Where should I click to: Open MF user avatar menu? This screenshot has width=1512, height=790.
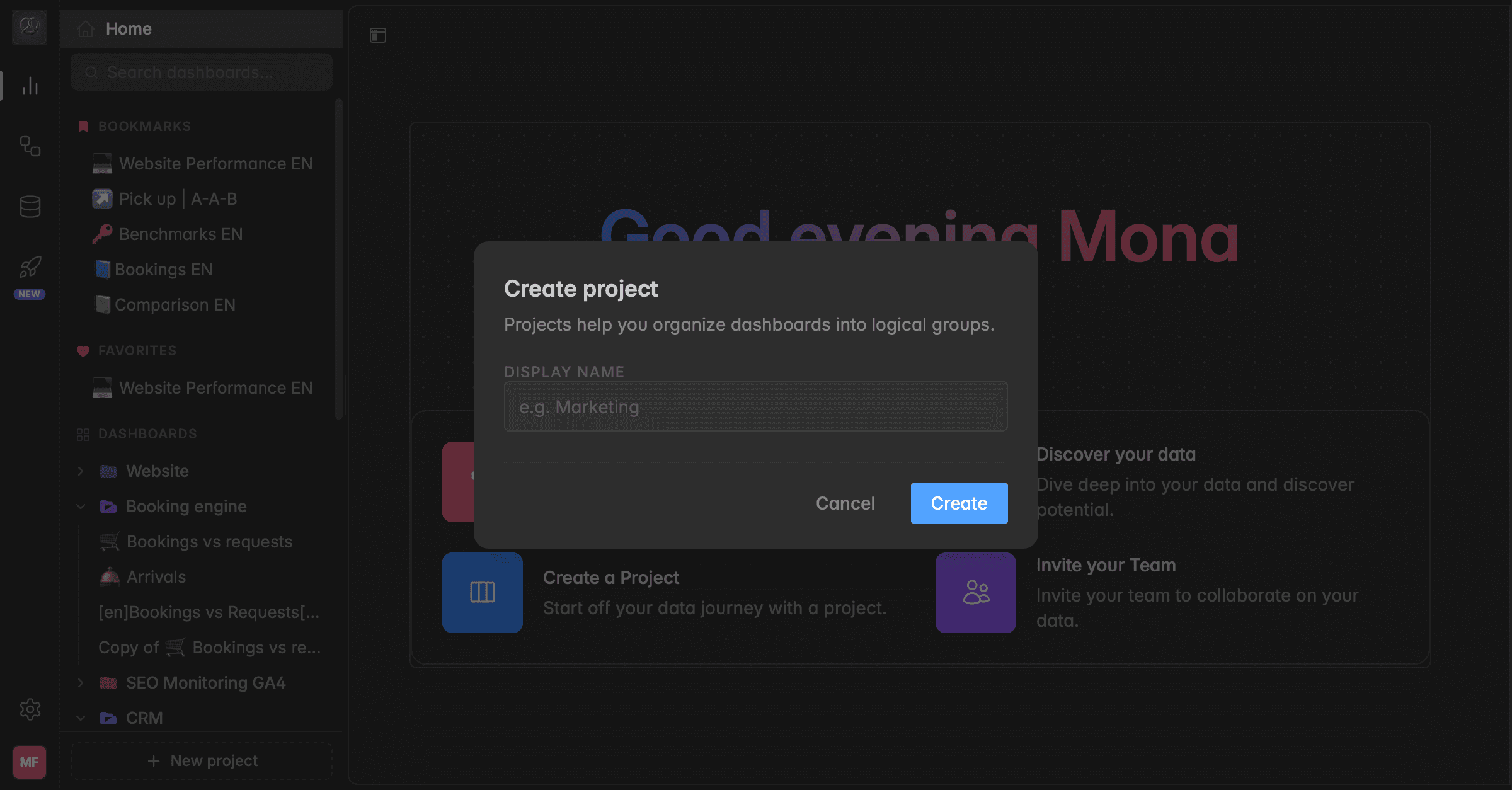click(30, 762)
